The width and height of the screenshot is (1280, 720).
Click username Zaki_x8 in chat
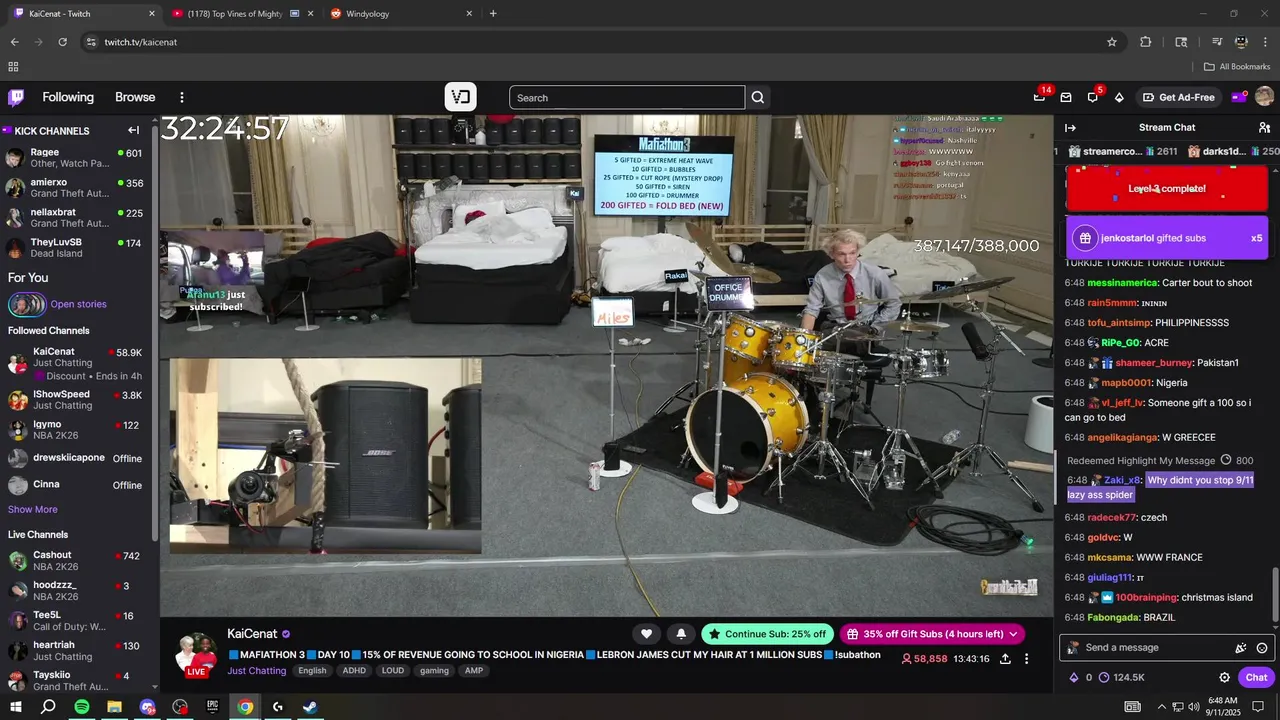coord(1122,480)
